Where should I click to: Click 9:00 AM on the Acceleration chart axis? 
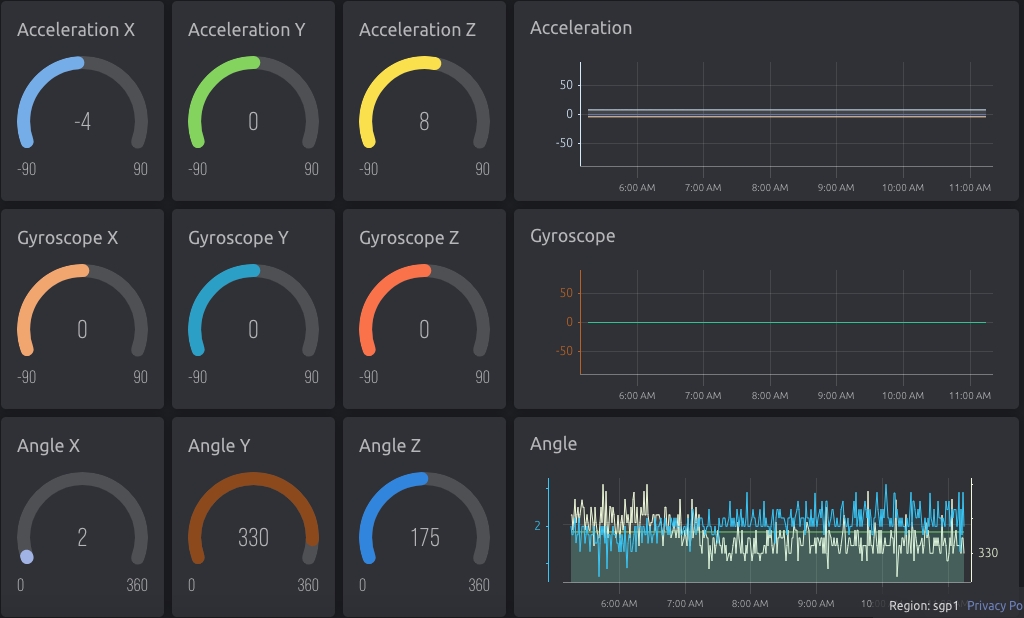coord(835,187)
